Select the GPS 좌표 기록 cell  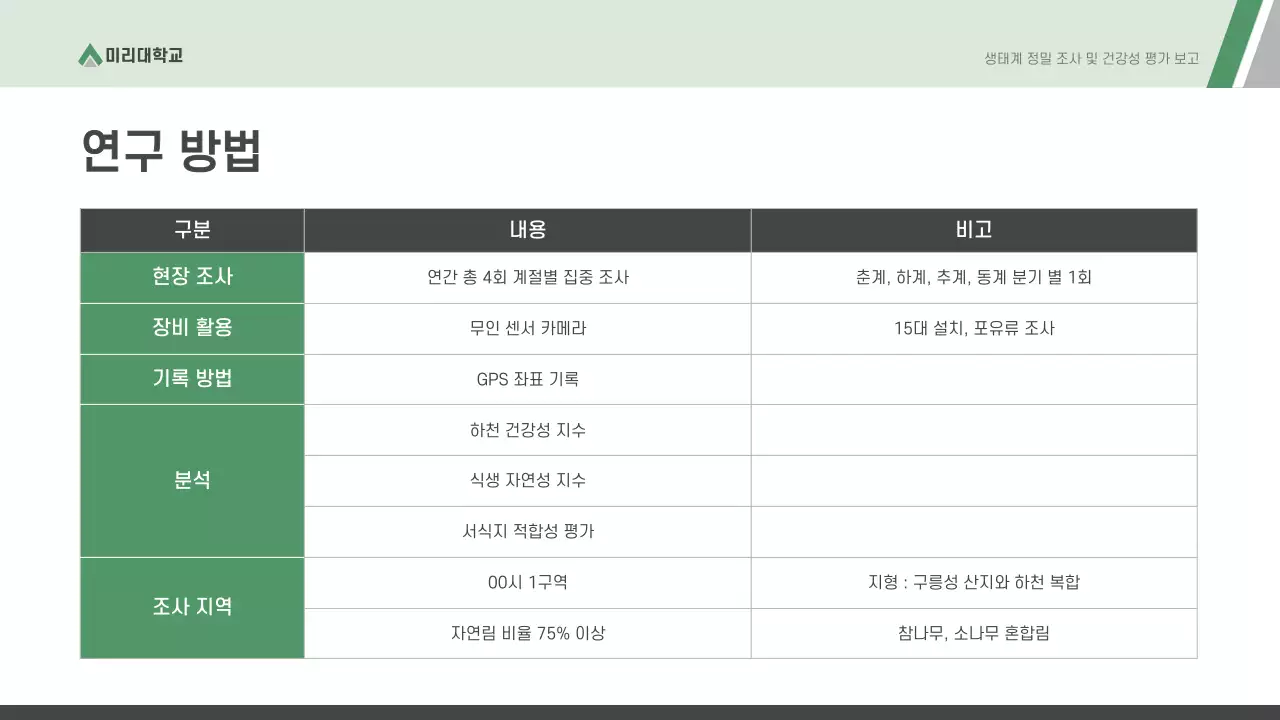(x=527, y=379)
